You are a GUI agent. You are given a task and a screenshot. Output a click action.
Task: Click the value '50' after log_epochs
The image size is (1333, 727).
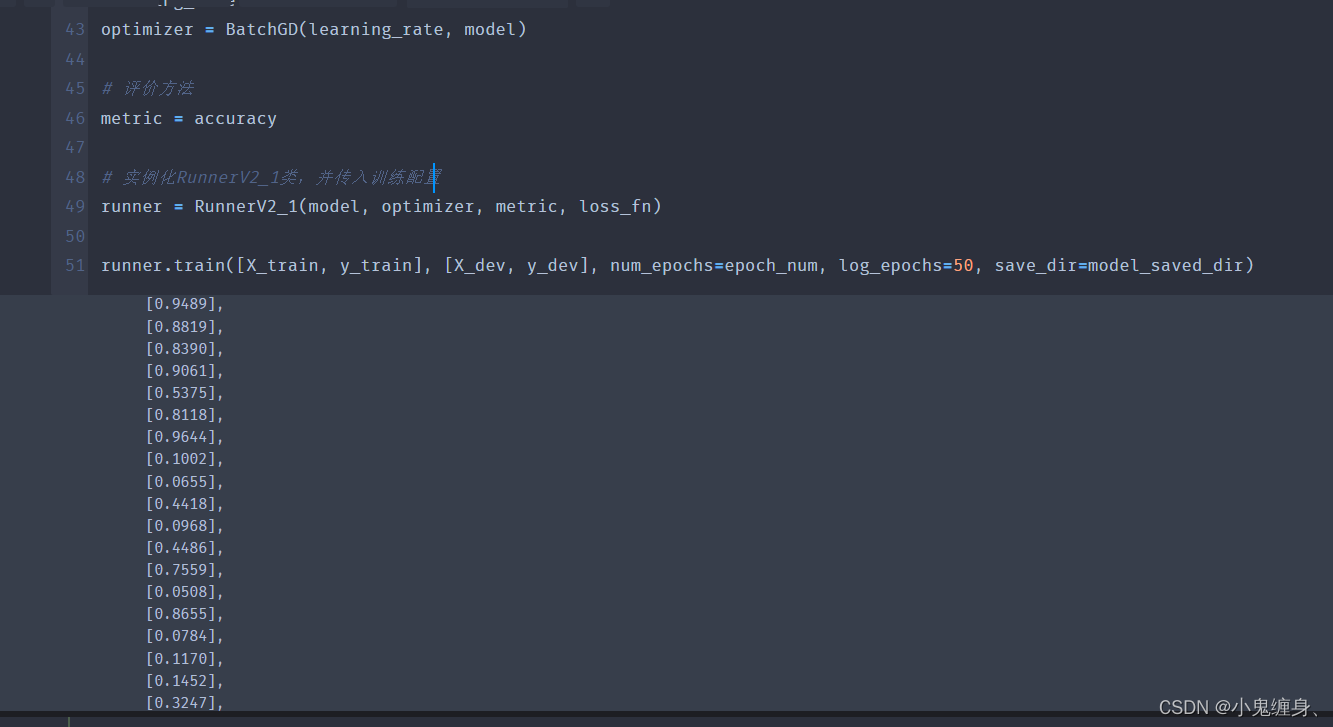pyautogui.click(x=963, y=266)
